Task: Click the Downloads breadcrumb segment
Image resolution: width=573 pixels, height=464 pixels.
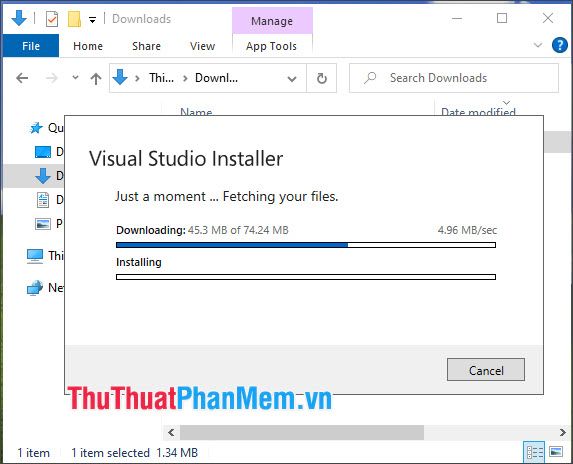Action: point(216,78)
